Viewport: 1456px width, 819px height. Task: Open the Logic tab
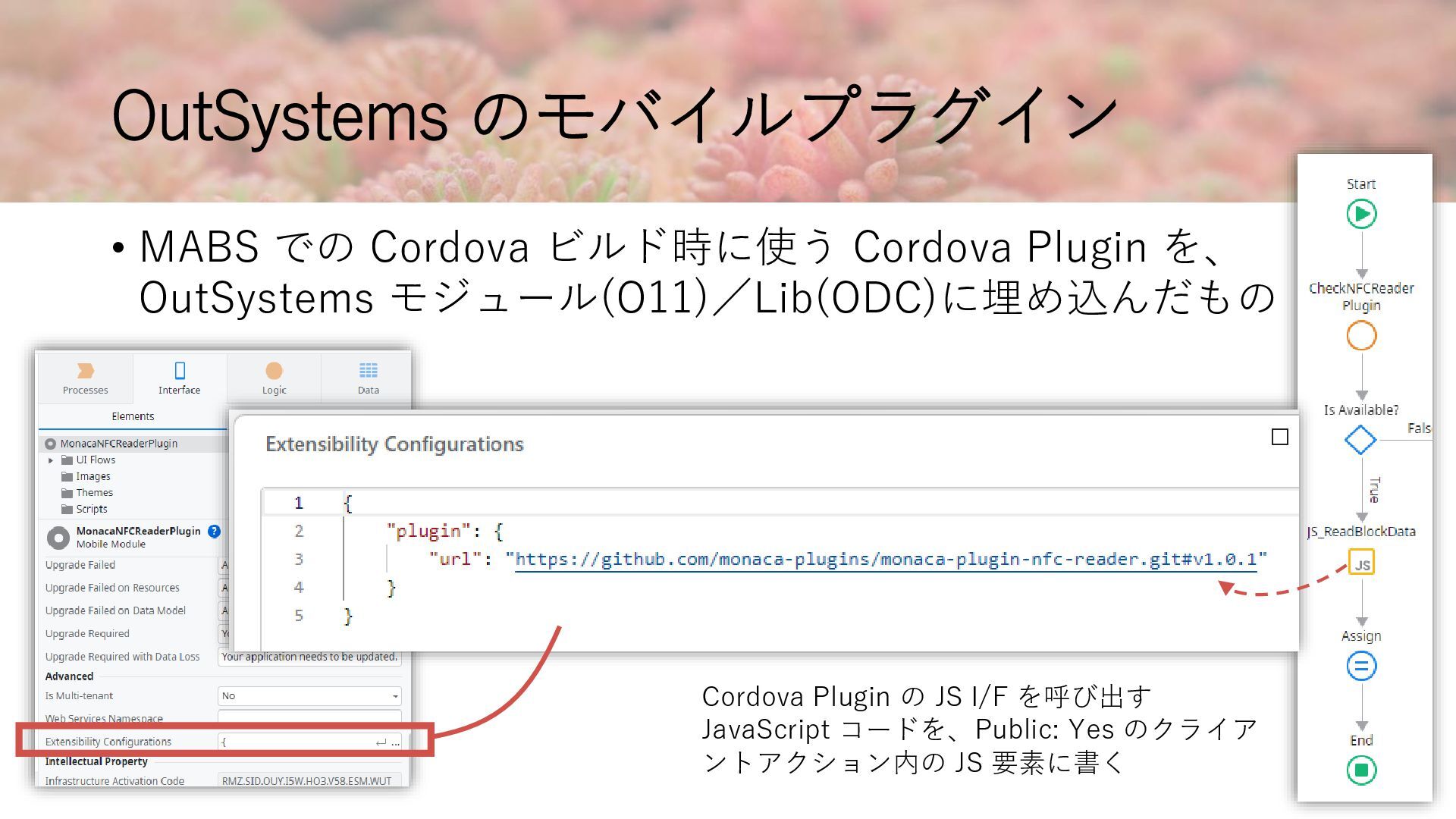274,378
